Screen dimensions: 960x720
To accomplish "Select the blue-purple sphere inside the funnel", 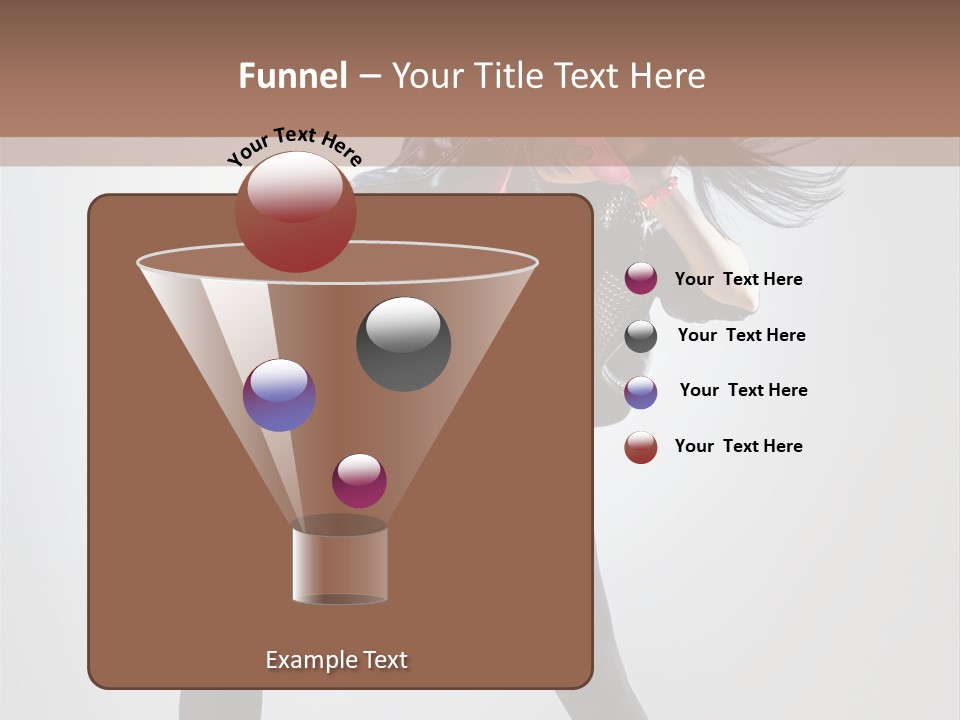I will click(279, 395).
